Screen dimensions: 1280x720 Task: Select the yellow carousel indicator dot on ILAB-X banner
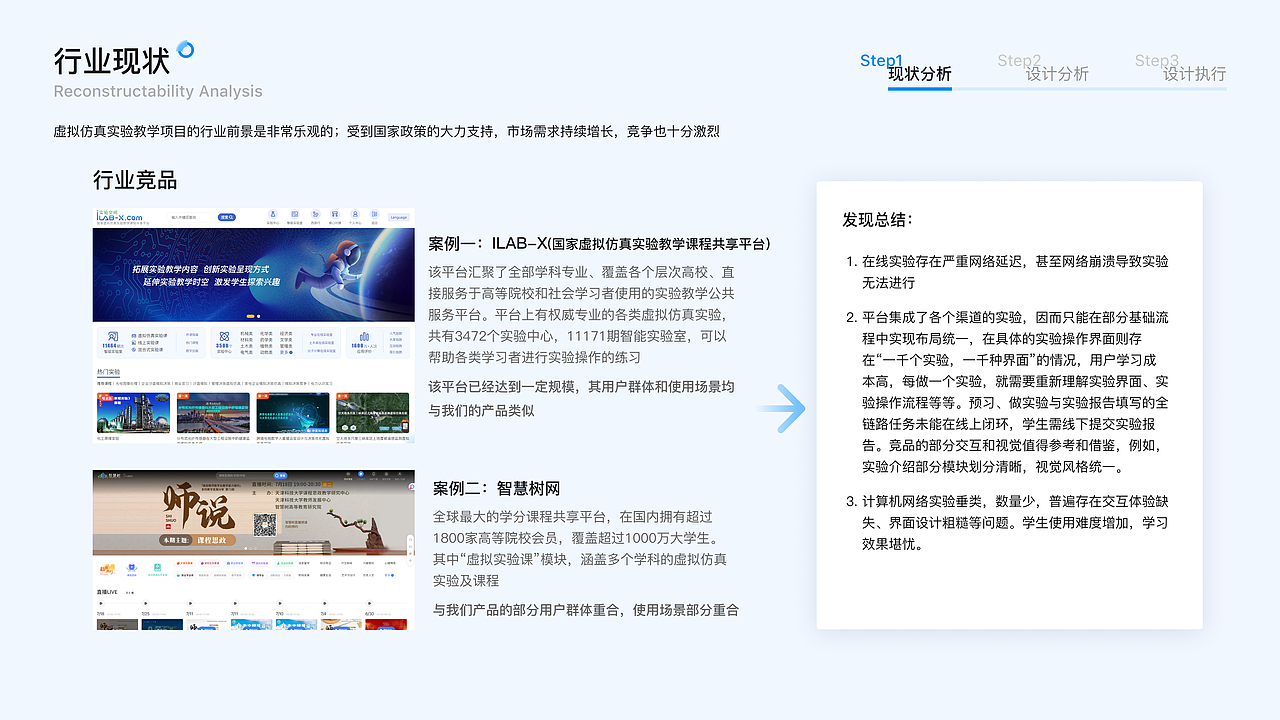pyautogui.click(x=250, y=316)
